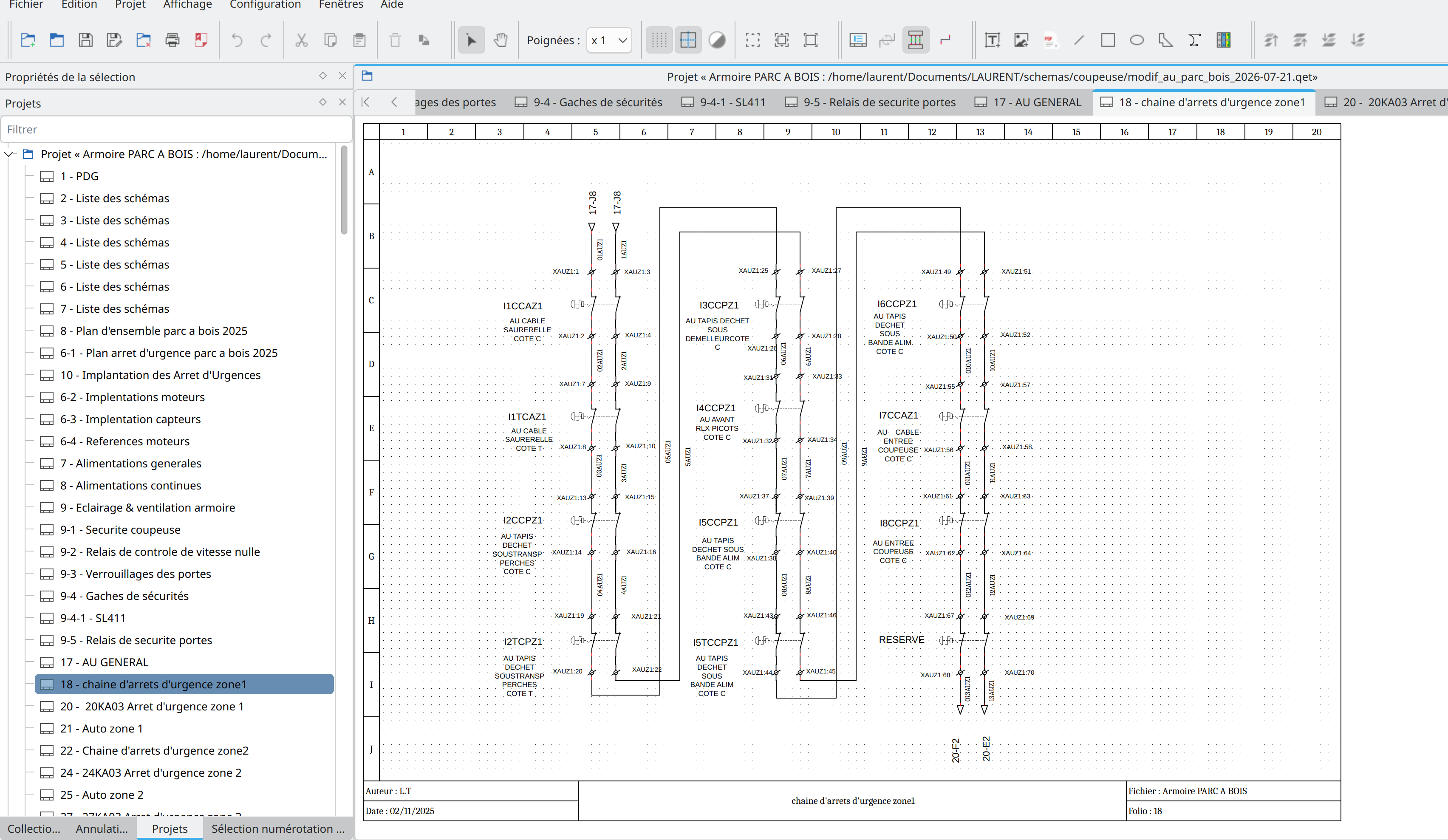This screenshot has height=840, width=1448.
Task: Send selection to the back
Action: click(1358, 40)
